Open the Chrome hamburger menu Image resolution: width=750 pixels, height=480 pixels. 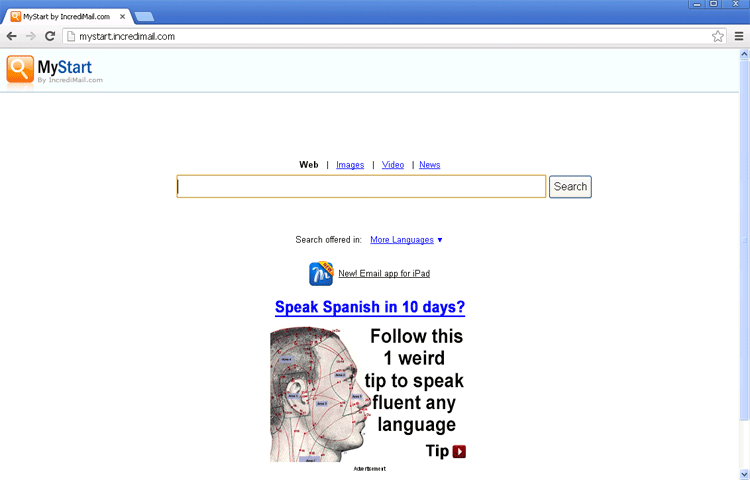(x=738, y=36)
